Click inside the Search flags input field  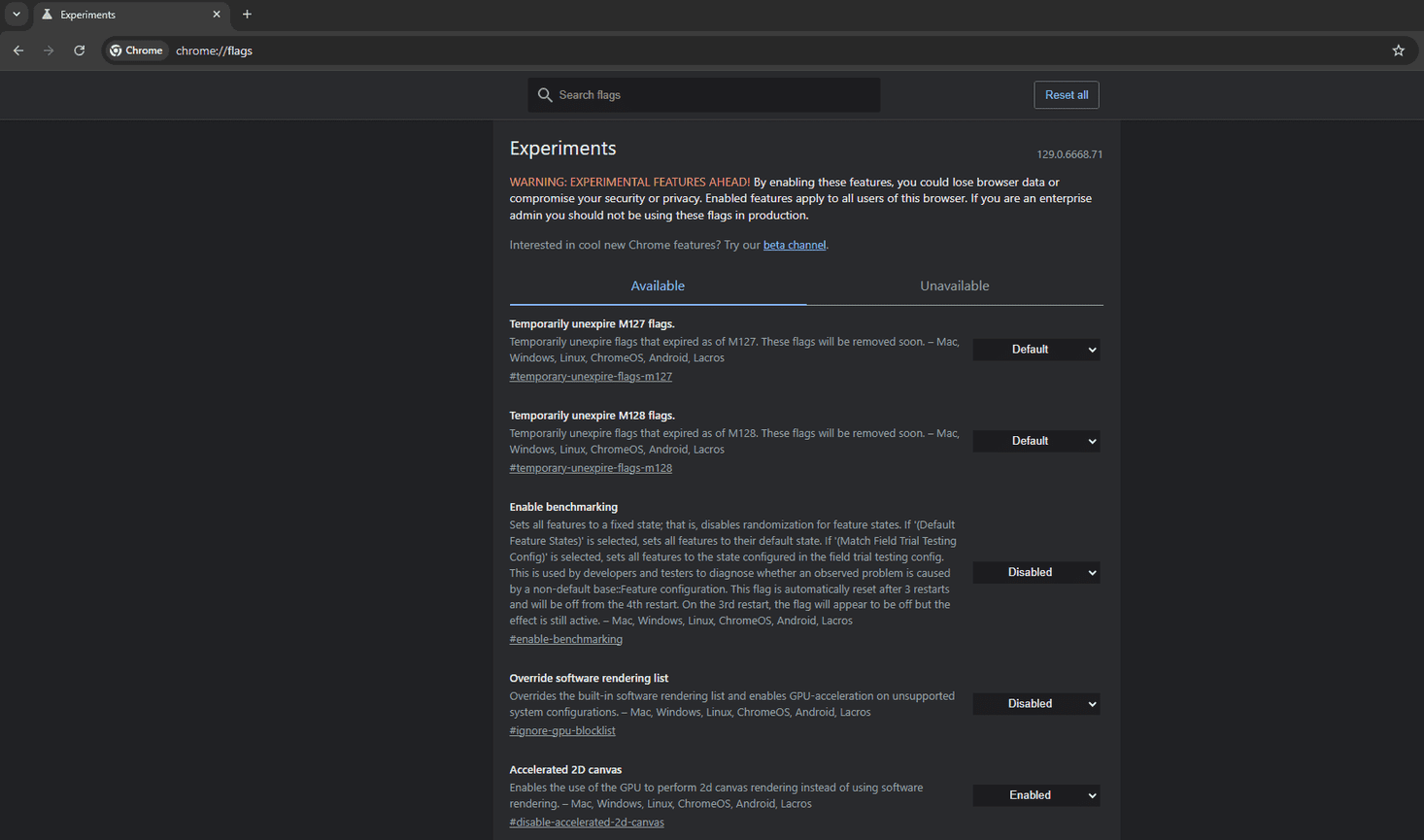click(703, 94)
